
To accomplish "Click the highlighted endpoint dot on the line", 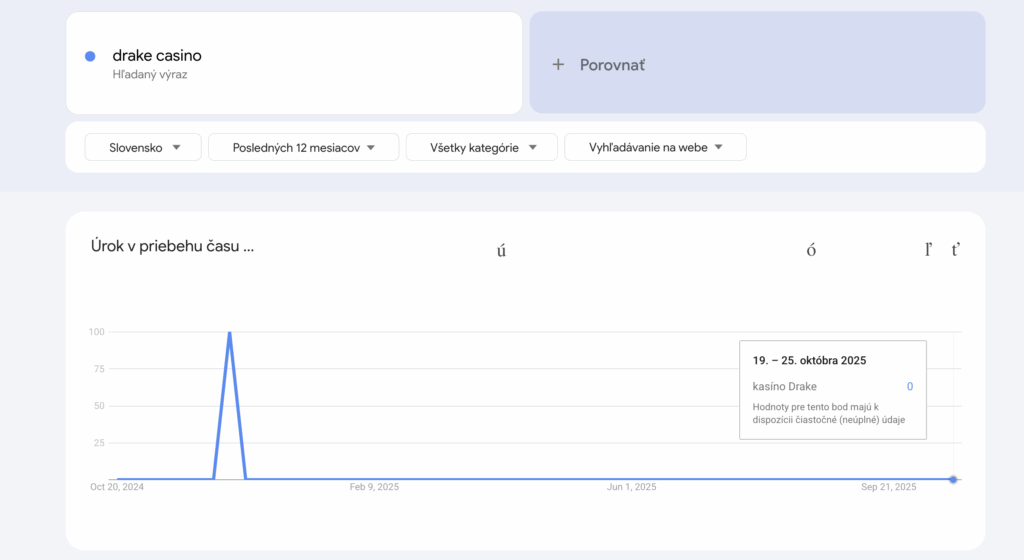I will [x=953, y=479].
